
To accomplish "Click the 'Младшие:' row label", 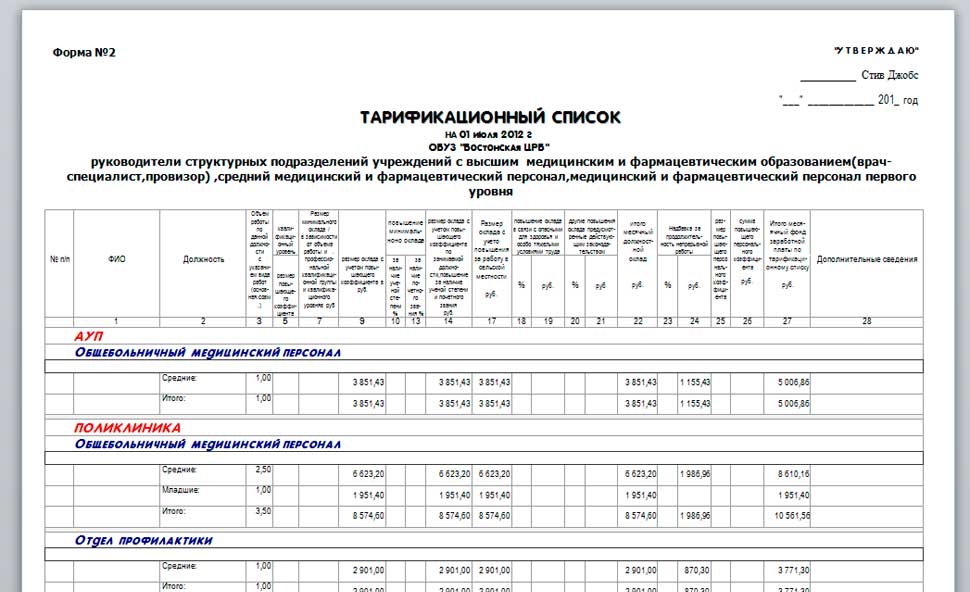I will tap(181, 490).
